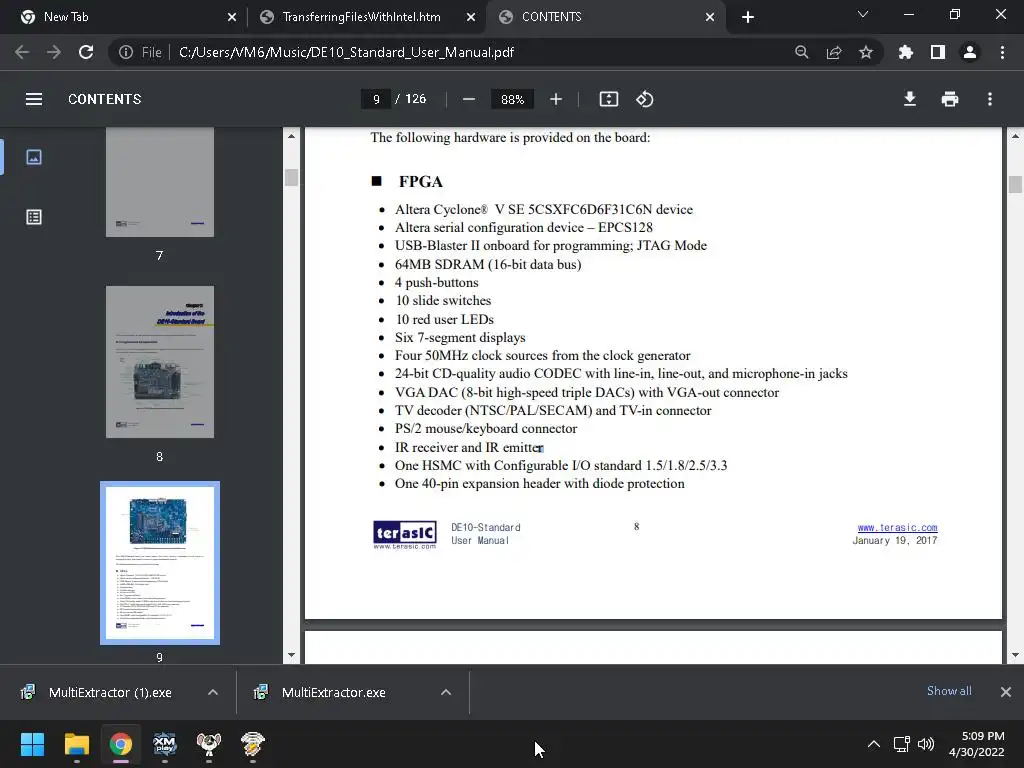Open Chrome's zoom magnifier icon in address bar

click(802, 52)
